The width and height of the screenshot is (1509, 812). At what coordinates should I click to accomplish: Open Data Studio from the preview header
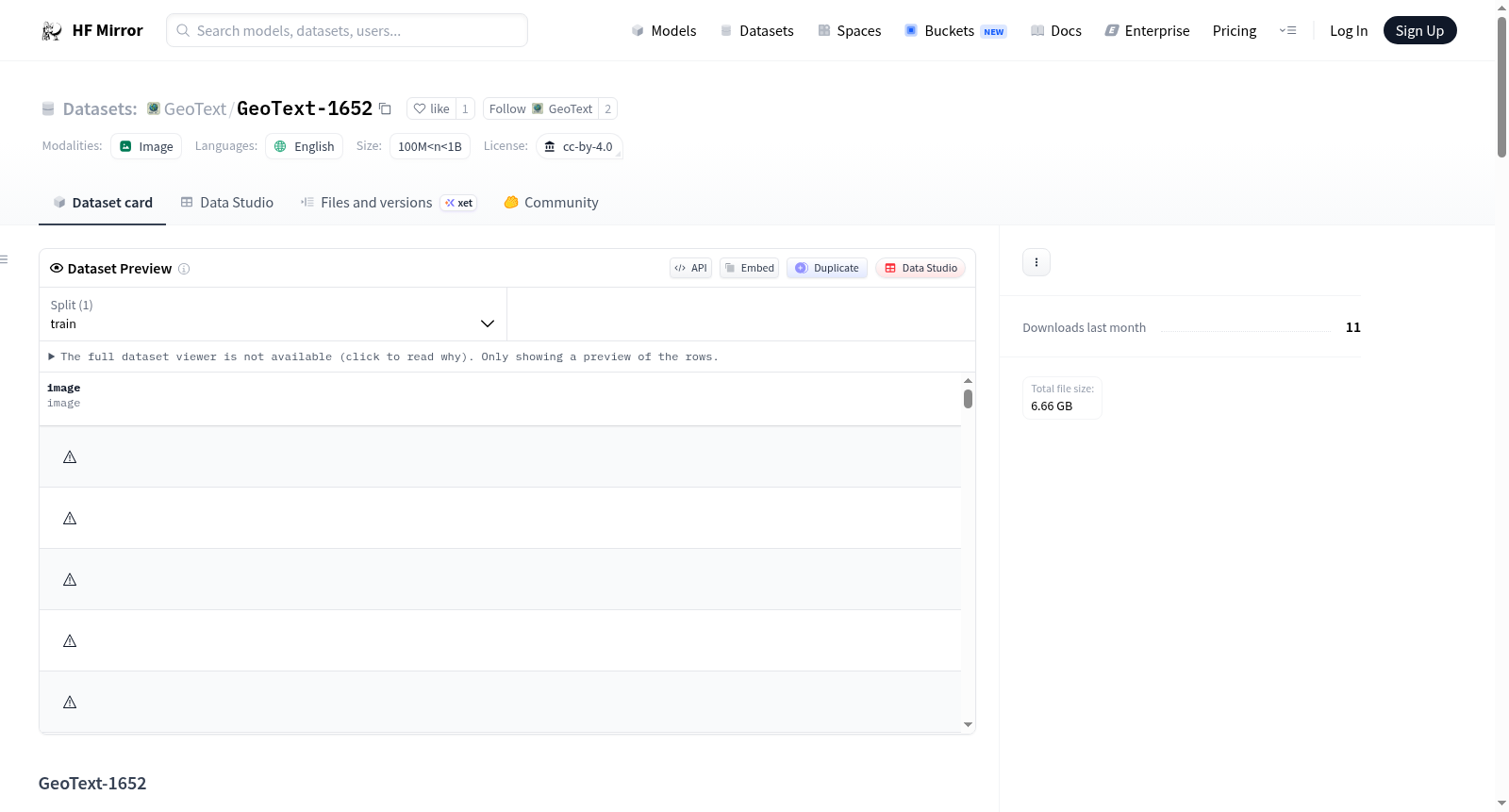920,268
